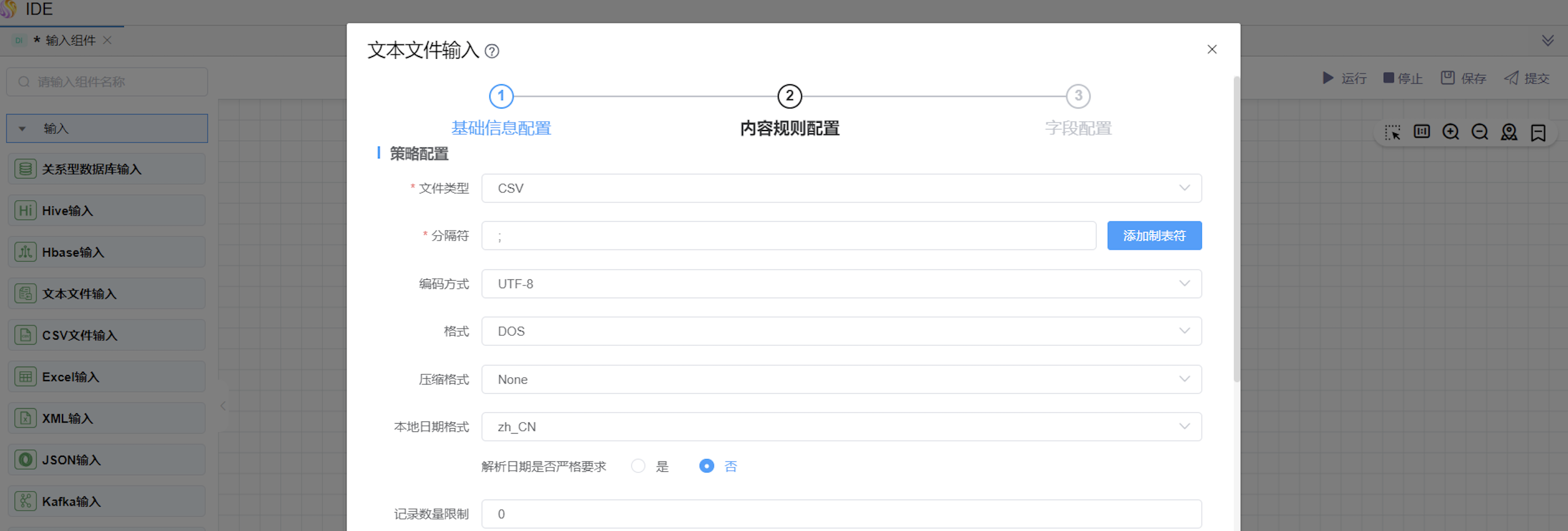Open help for 文本文件输入 dialog
The image size is (1568, 531).
click(492, 51)
